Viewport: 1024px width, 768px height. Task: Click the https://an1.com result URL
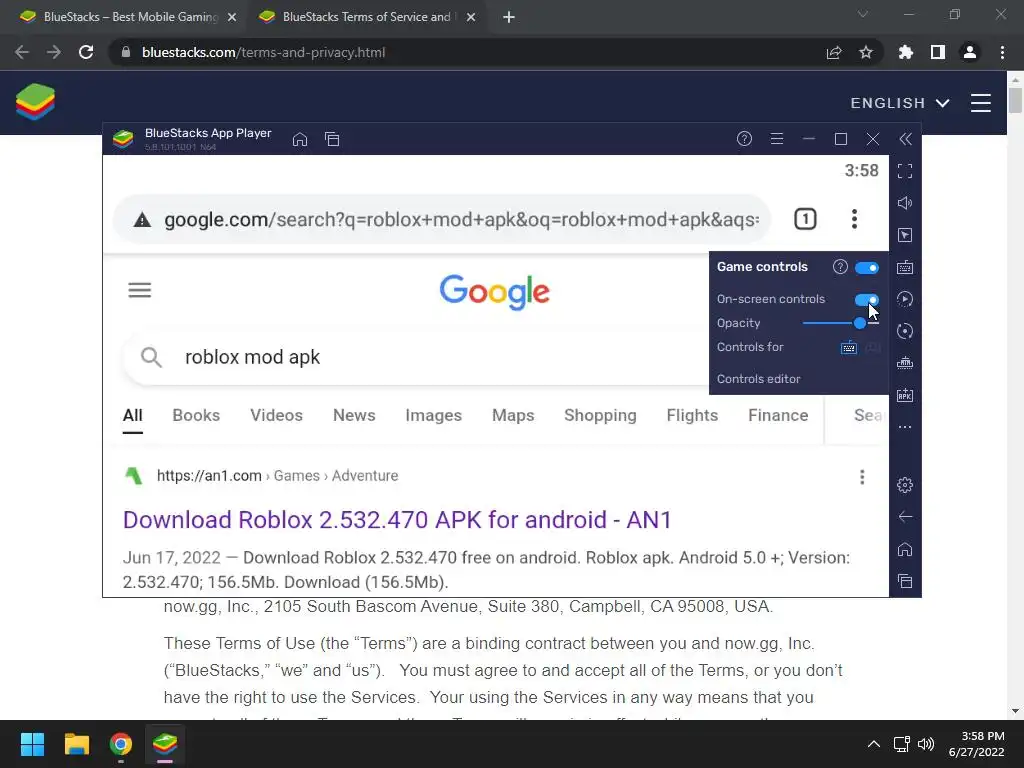pyautogui.click(x=209, y=476)
